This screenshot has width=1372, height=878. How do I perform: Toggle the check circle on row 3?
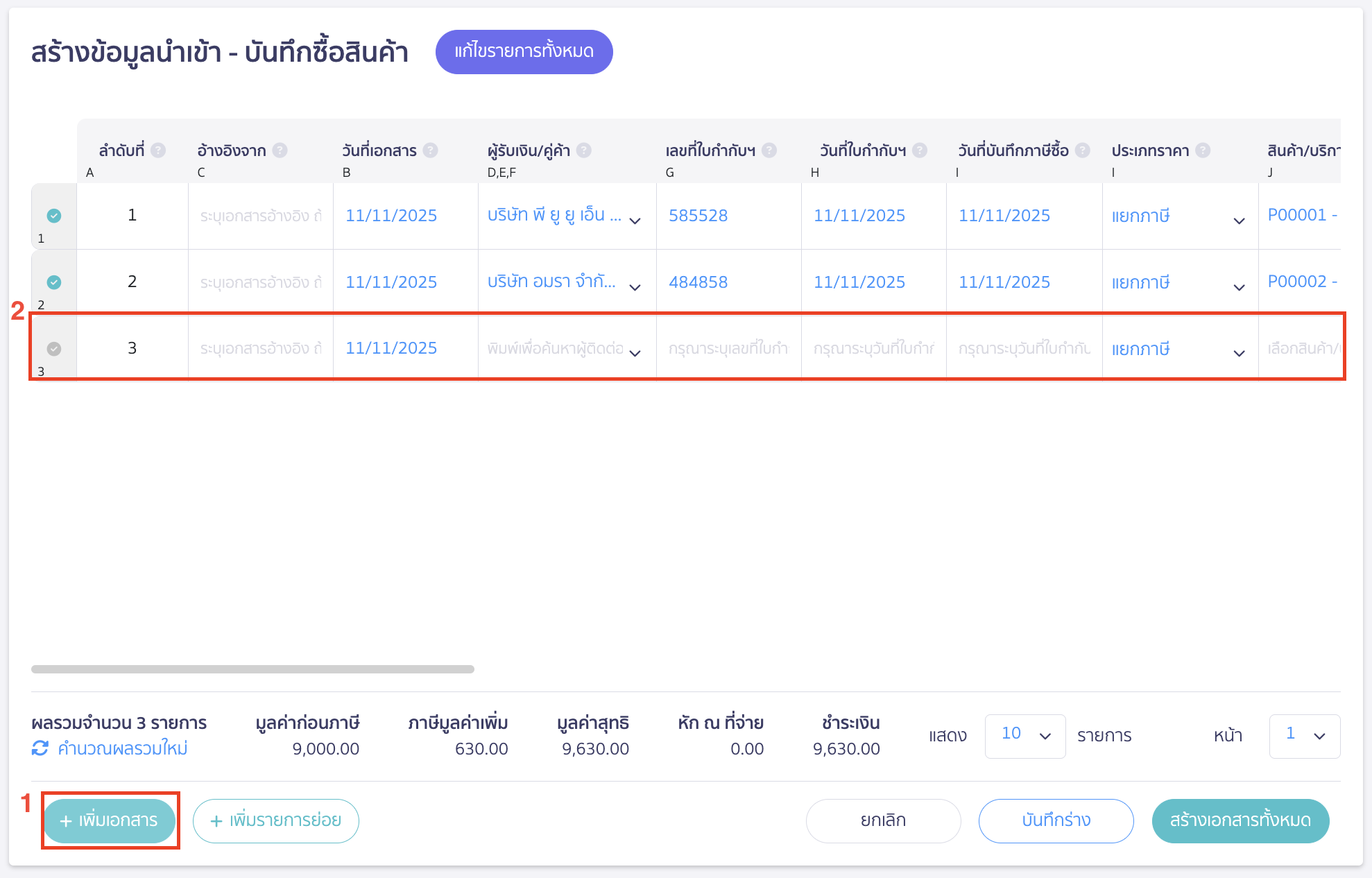tap(53, 348)
